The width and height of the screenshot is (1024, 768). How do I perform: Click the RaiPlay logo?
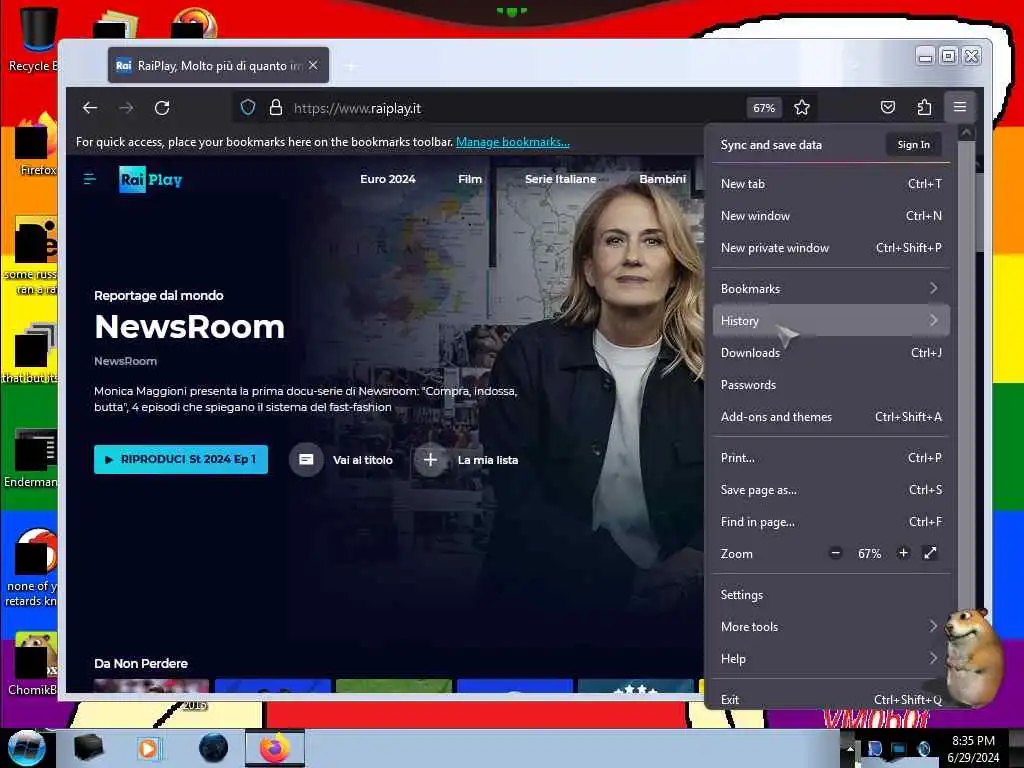(x=151, y=179)
